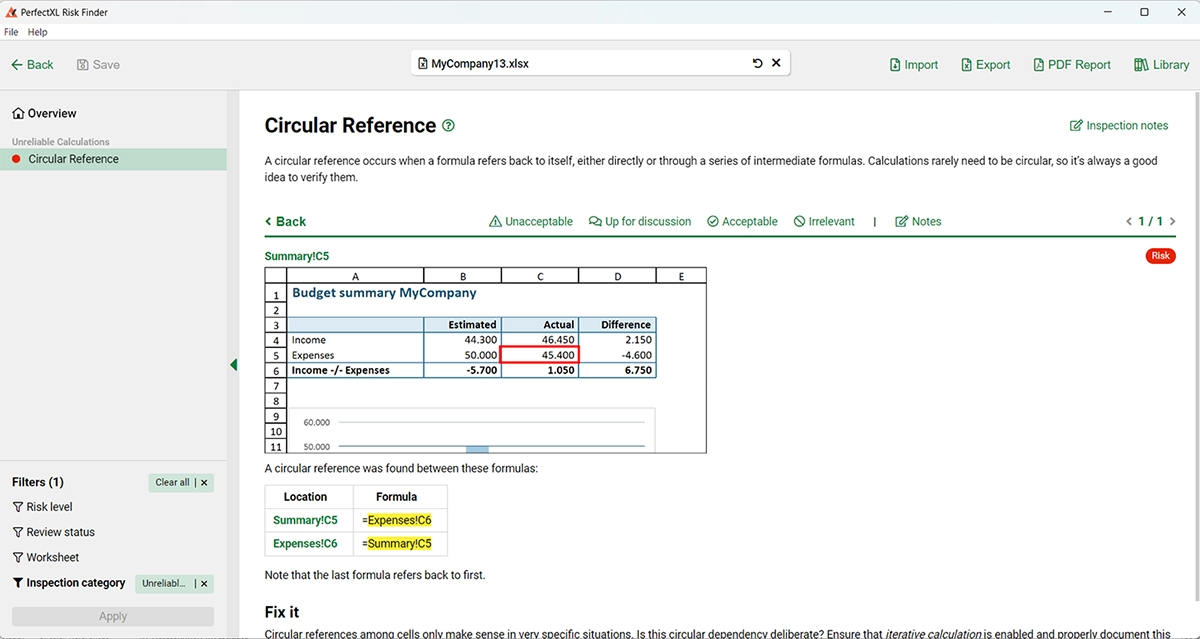Set review status to Acceptable

pos(741,222)
